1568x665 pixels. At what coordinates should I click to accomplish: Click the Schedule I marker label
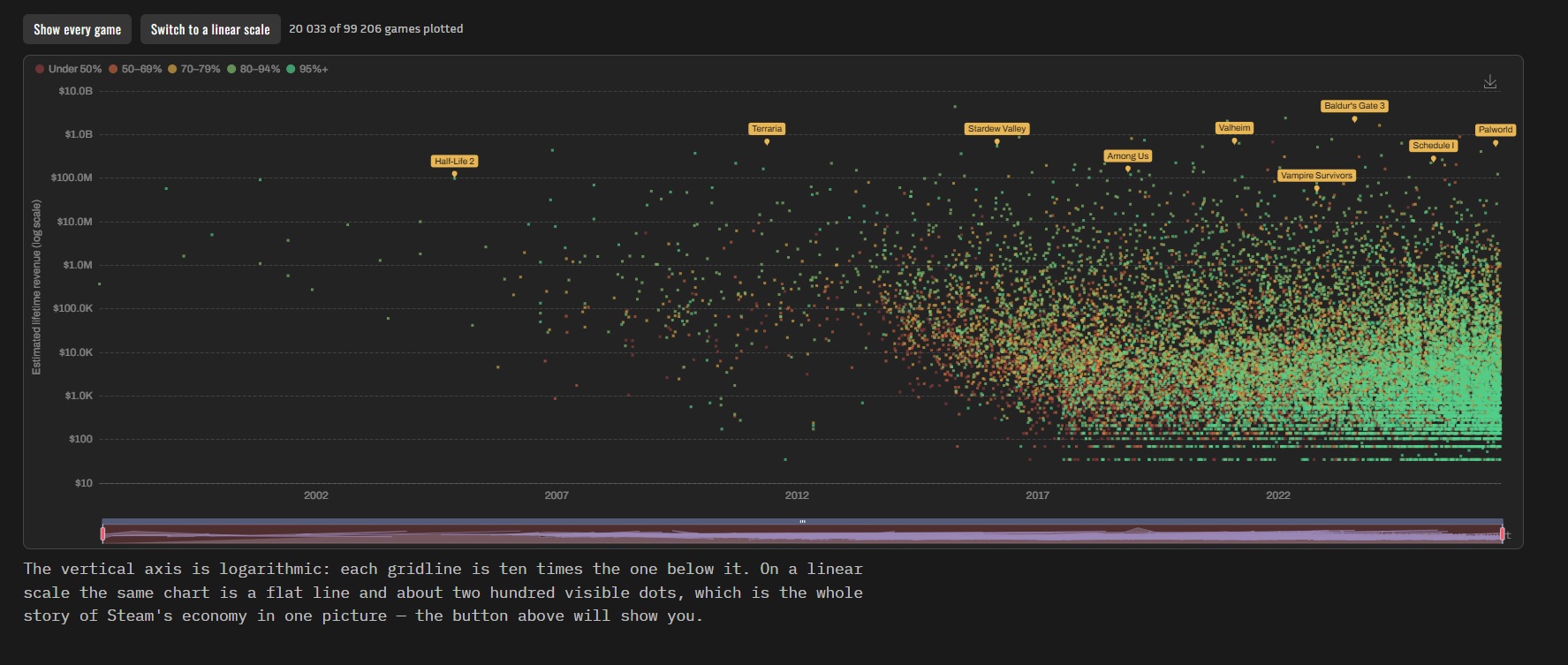1433,146
